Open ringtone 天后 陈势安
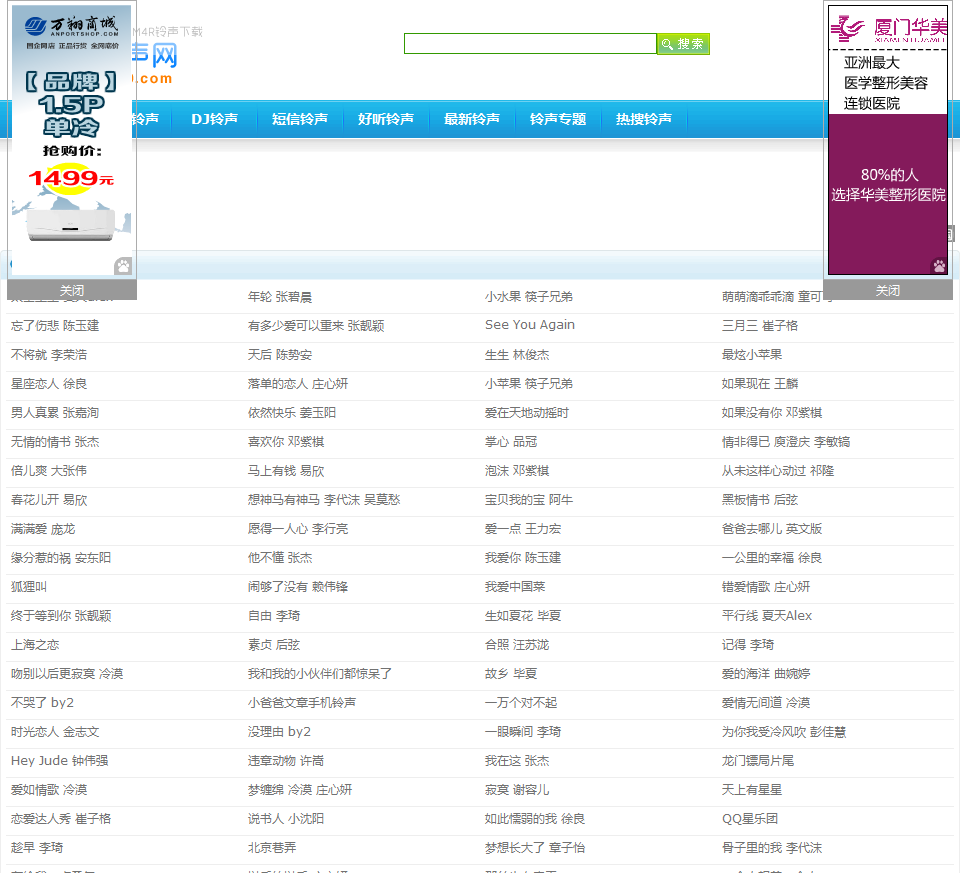Screen dimensions: 960x873 (x=280, y=354)
